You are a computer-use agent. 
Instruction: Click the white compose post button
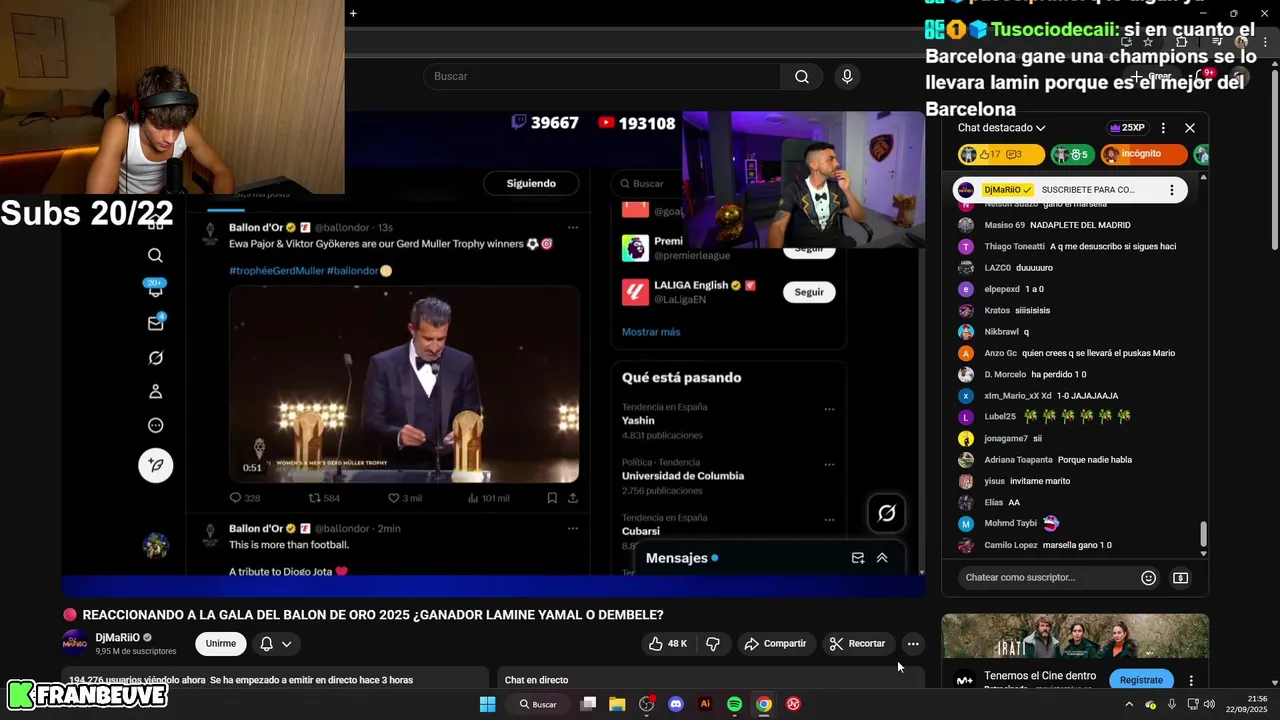tap(155, 465)
